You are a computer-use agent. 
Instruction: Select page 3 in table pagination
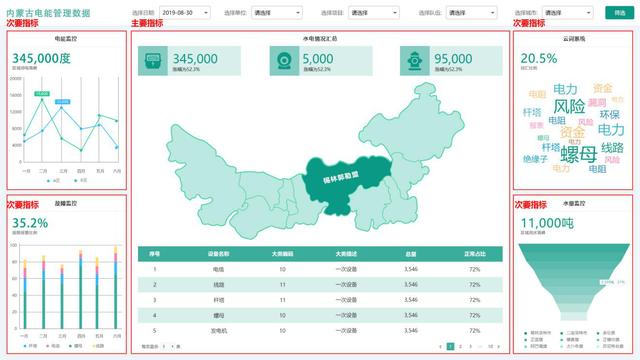(471, 347)
